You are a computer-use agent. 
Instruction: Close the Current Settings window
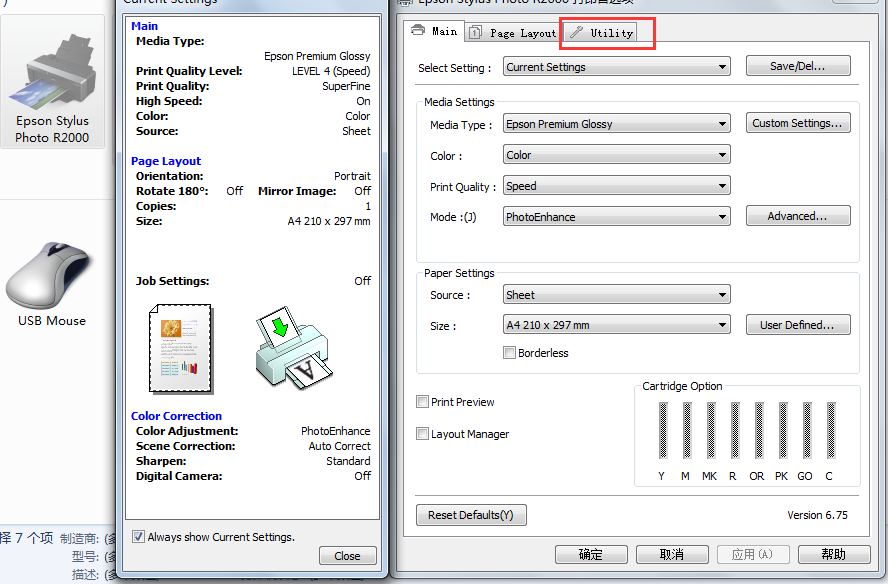(347, 556)
